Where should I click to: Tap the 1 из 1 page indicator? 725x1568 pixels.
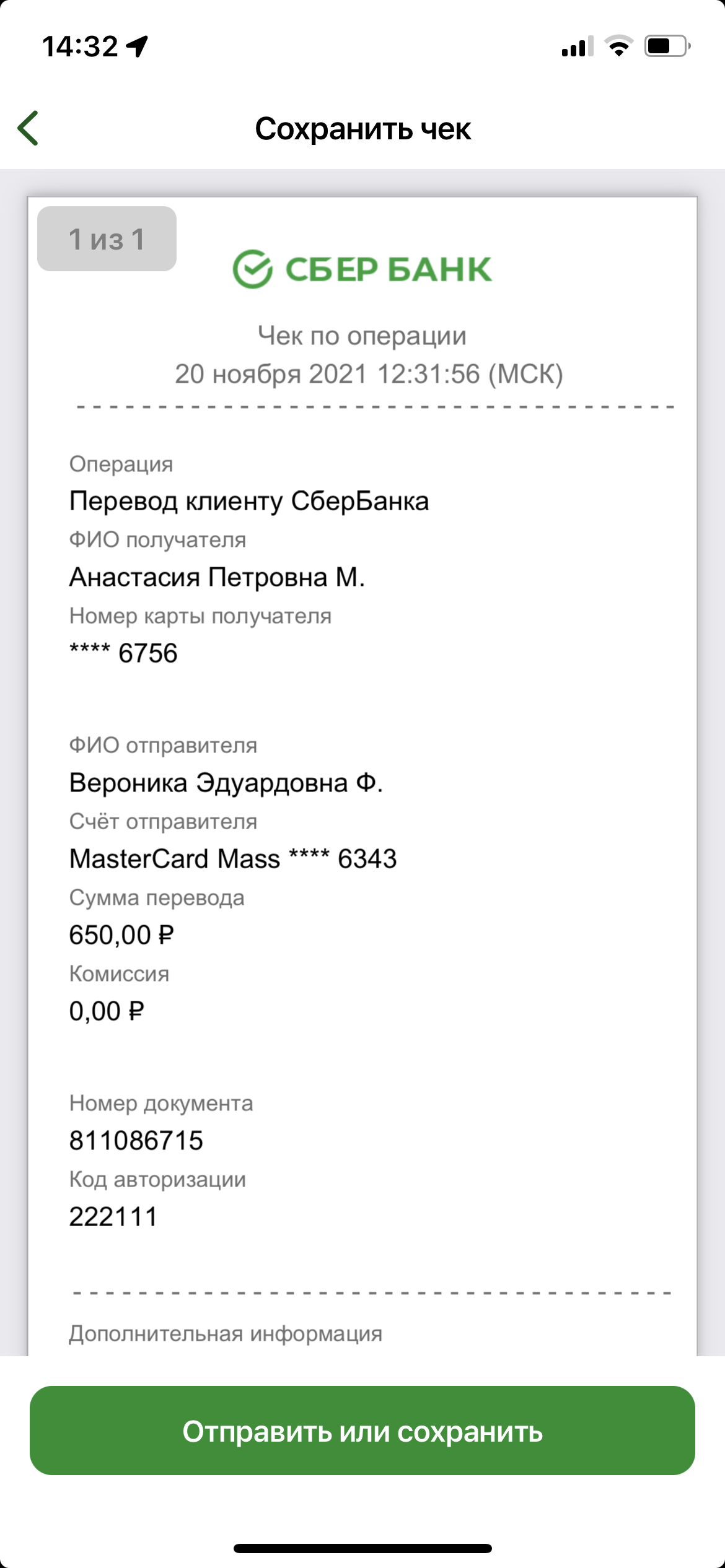tap(107, 238)
